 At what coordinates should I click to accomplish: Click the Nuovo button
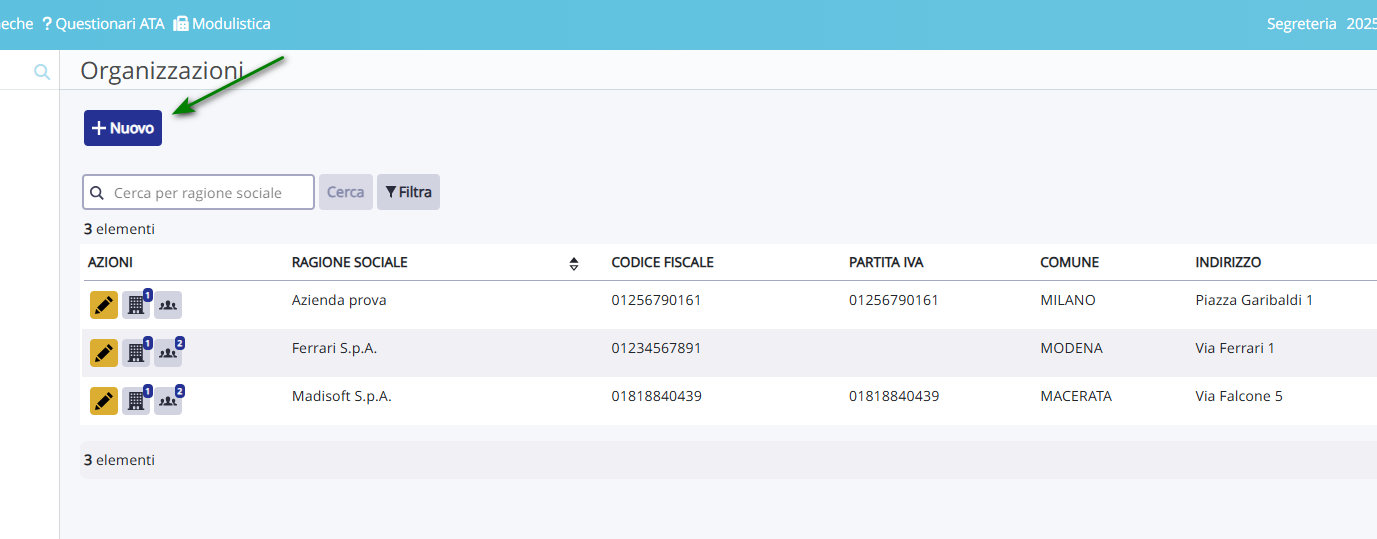click(x=123, y=128)
